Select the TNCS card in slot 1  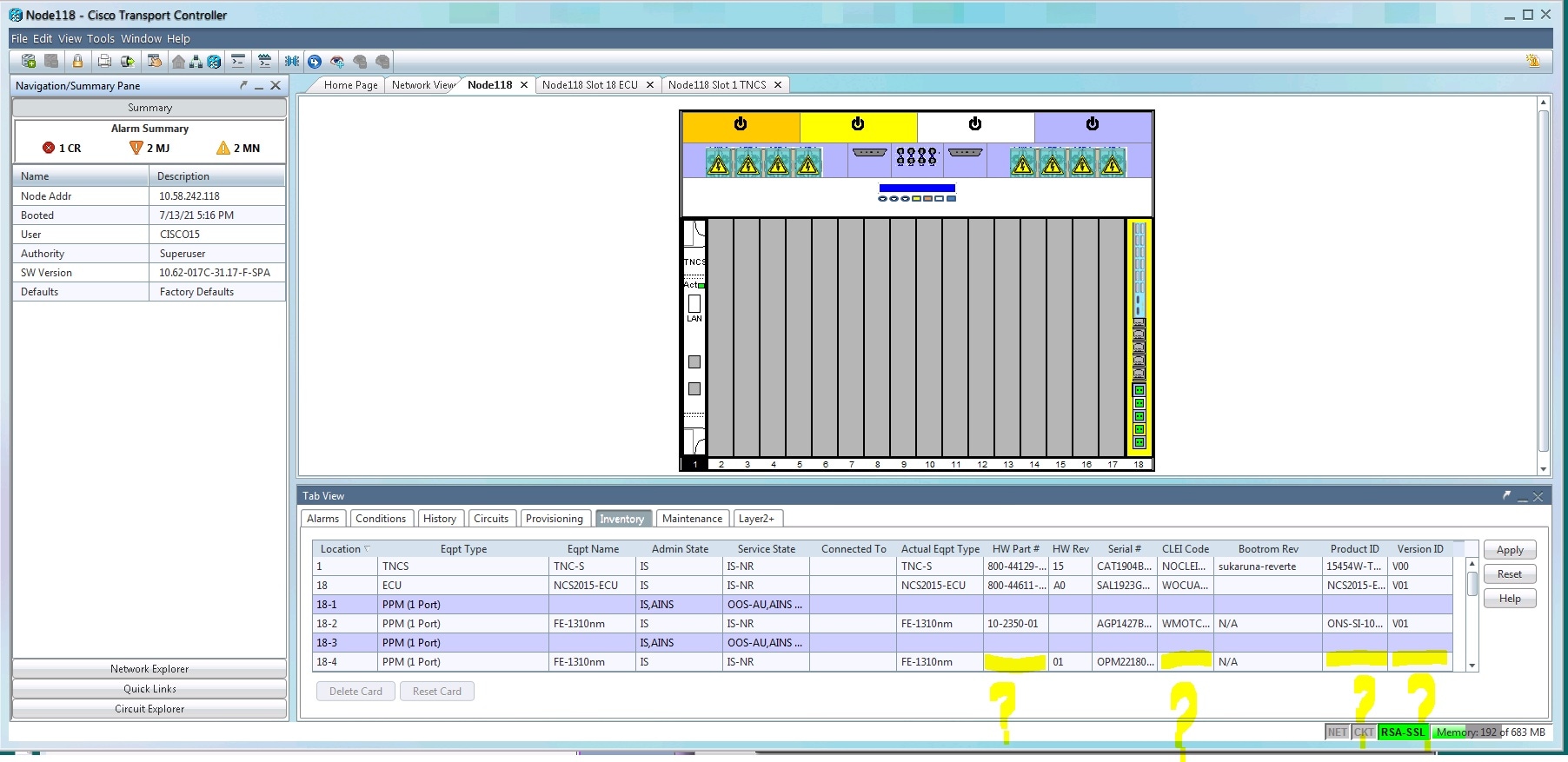[x=694, y=337]
